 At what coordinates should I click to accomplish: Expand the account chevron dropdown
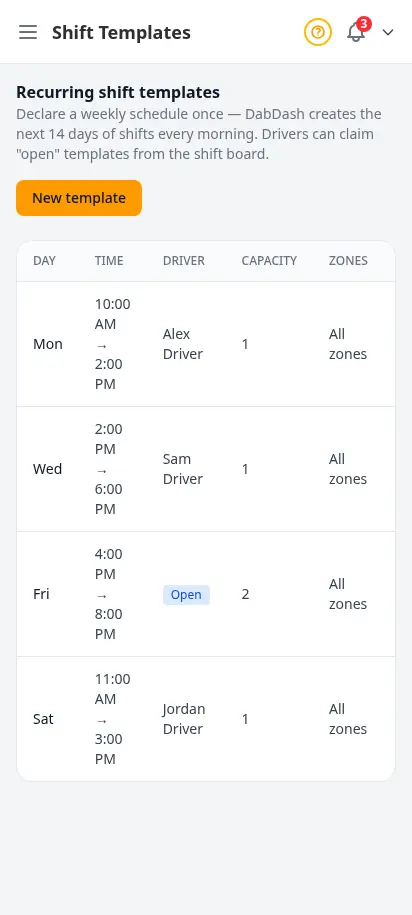point(388,32)
